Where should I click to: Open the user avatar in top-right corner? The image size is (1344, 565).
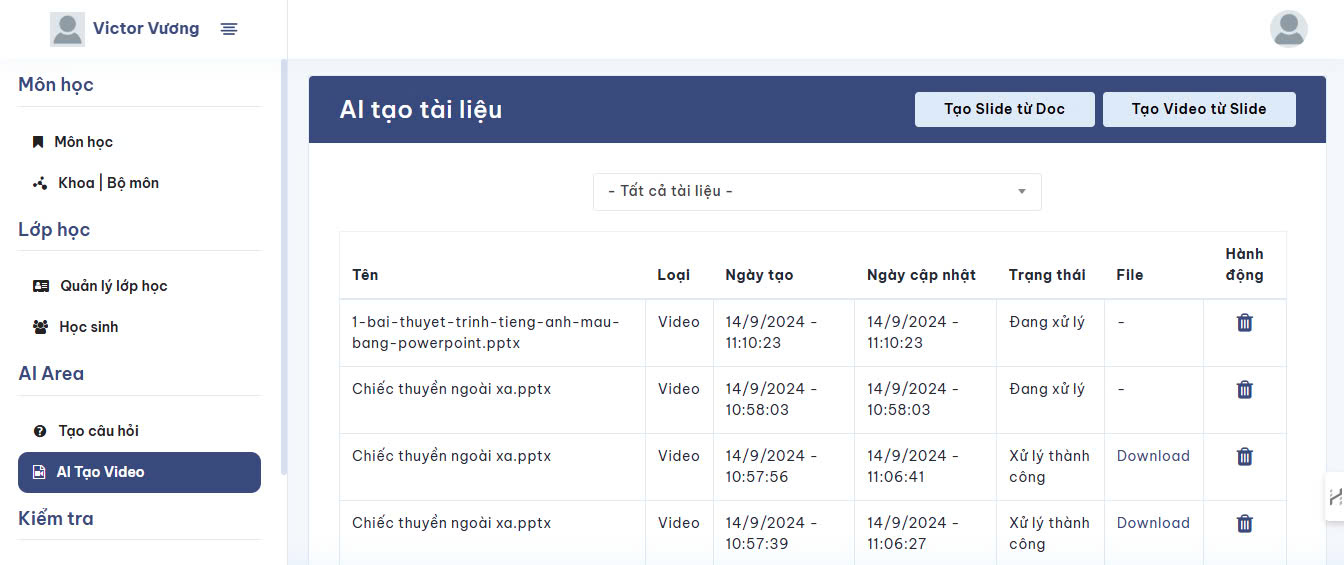click(x=1288, y=28)
